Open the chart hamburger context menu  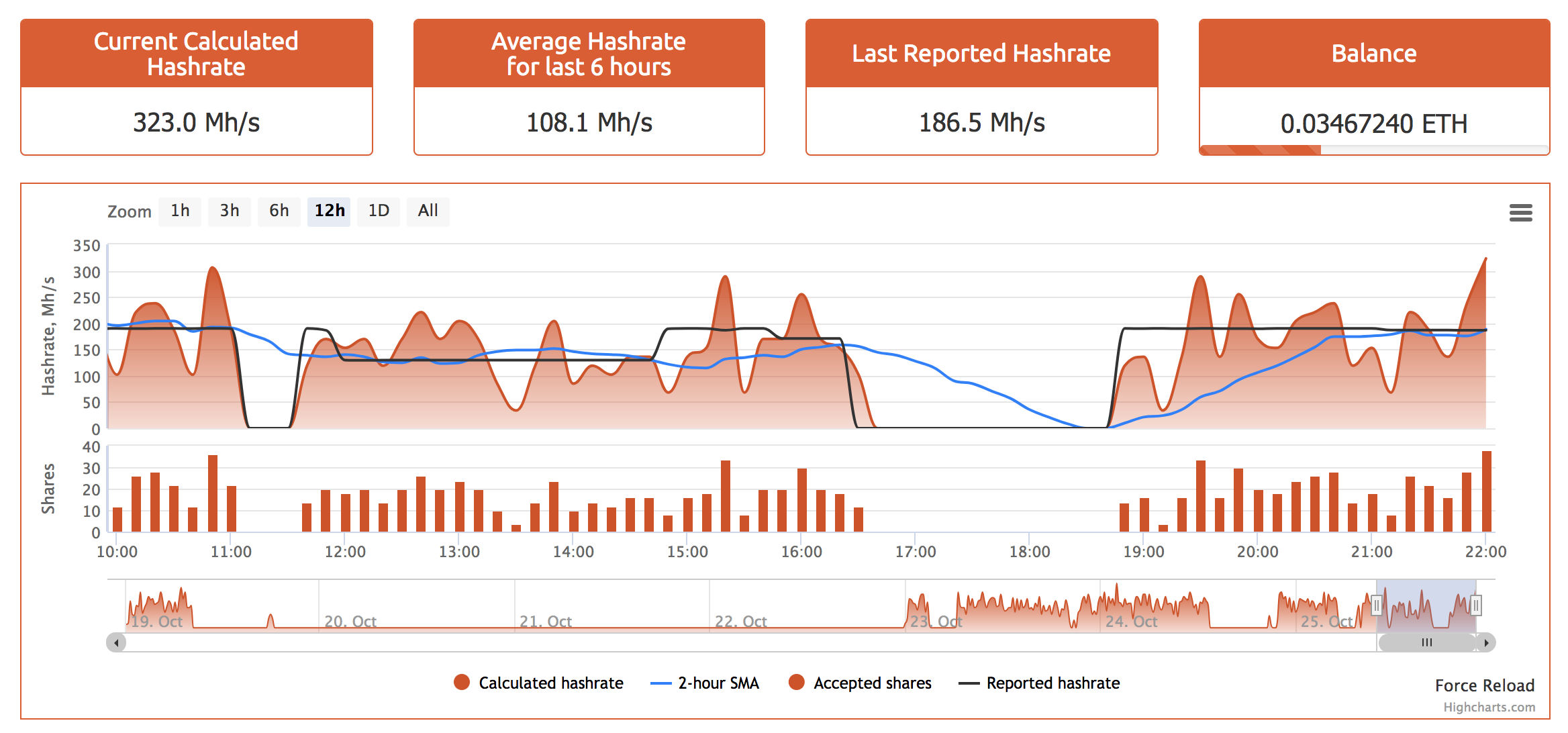tap(1520, 213)
